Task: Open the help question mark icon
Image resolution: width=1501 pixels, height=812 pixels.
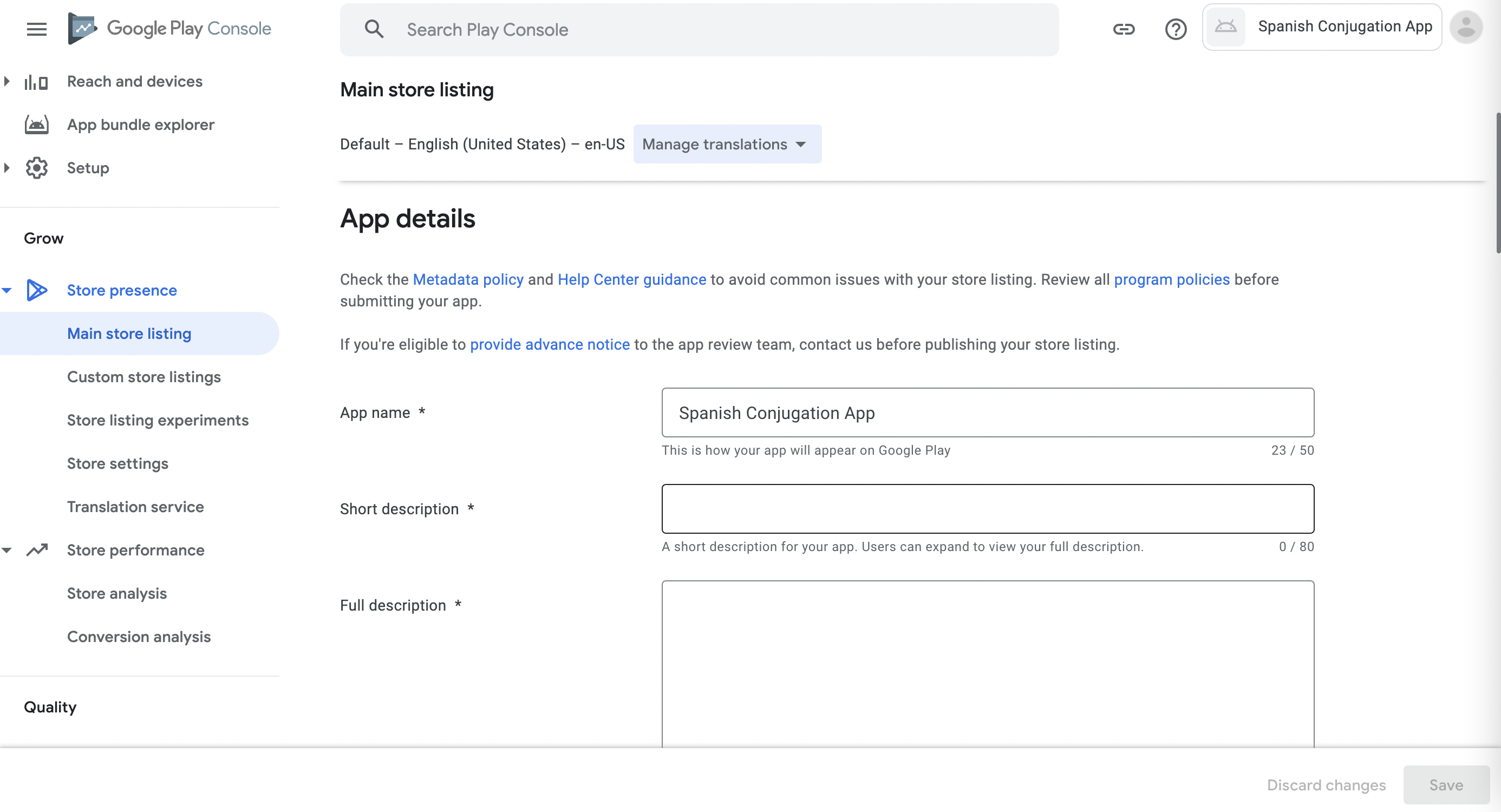Action: coord(1176,29)
